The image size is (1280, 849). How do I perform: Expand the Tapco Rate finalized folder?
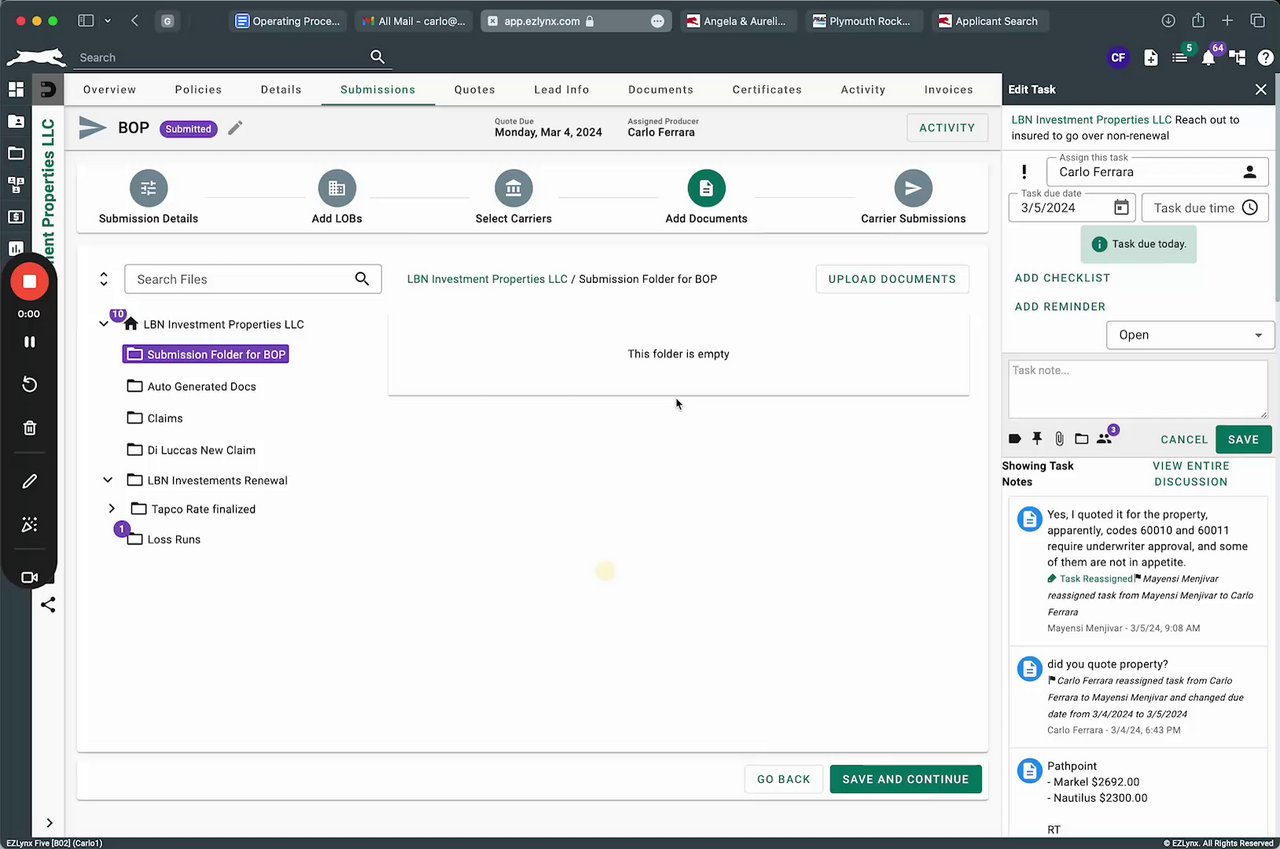click(x=112, y=509)
